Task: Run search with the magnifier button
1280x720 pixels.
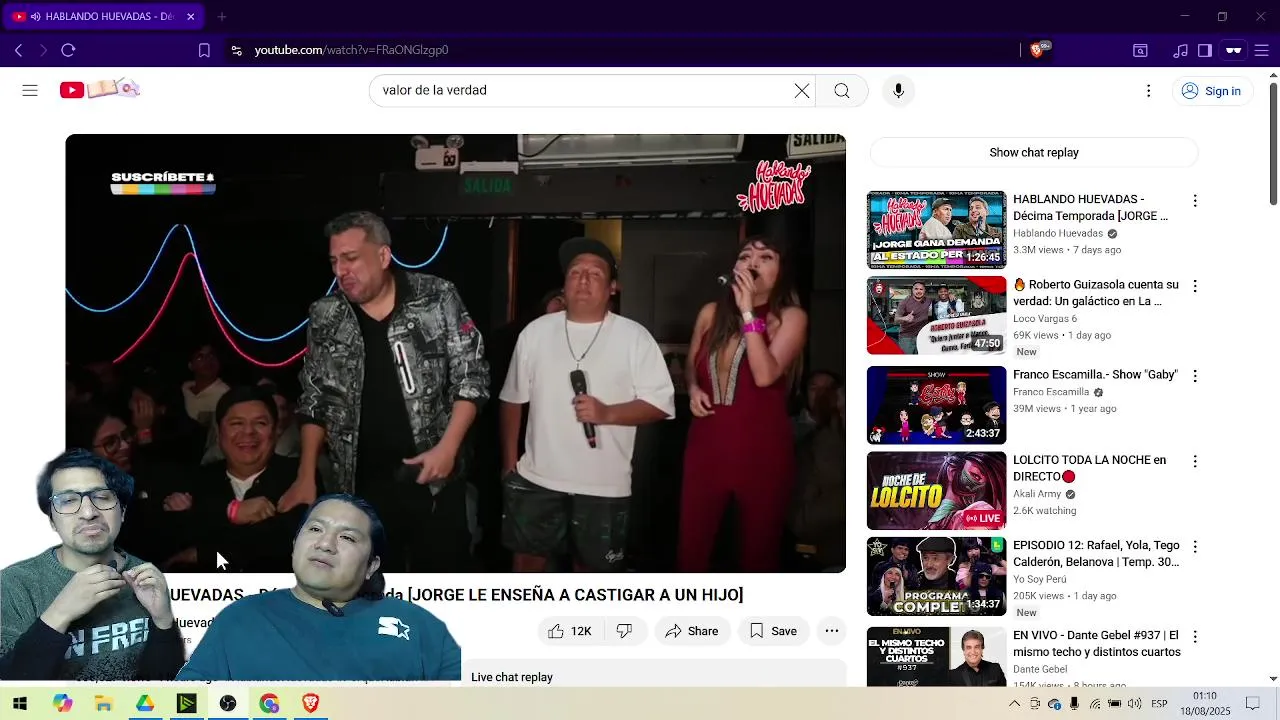Action: point(842,90)
